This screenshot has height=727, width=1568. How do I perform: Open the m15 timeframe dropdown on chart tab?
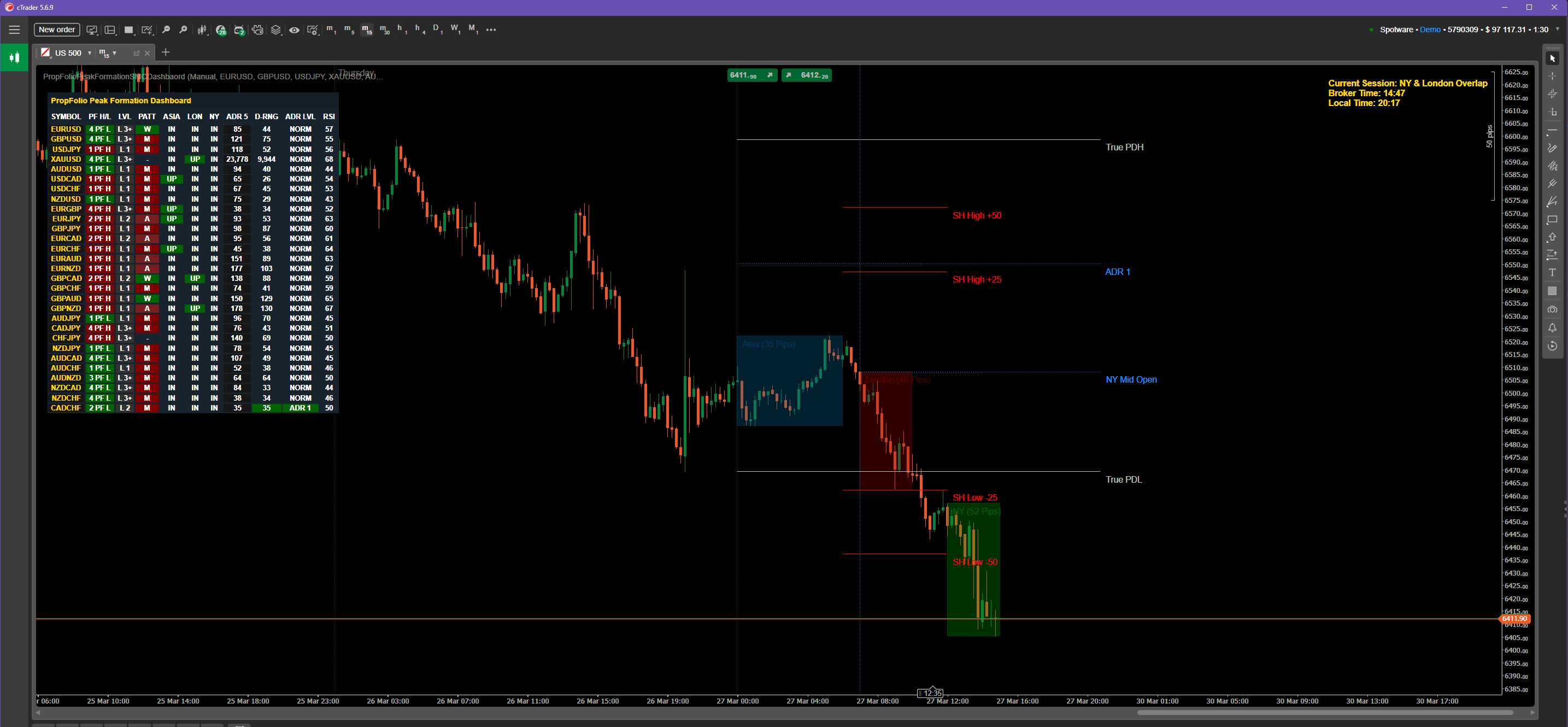(x=114, y=53)
